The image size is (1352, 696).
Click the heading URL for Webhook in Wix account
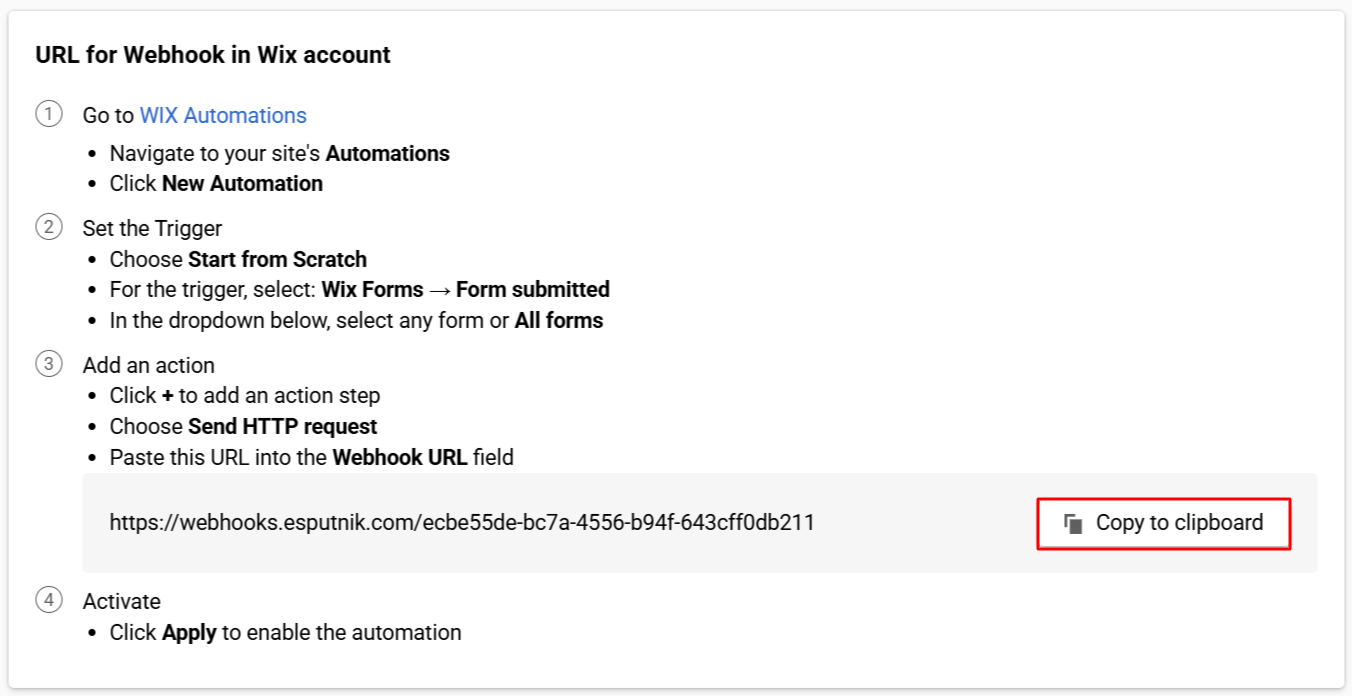(x=213, y=55)
